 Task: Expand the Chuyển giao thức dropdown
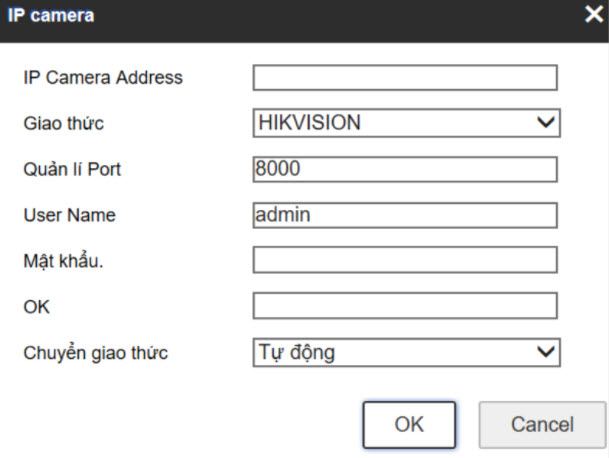tap(395, 352)
